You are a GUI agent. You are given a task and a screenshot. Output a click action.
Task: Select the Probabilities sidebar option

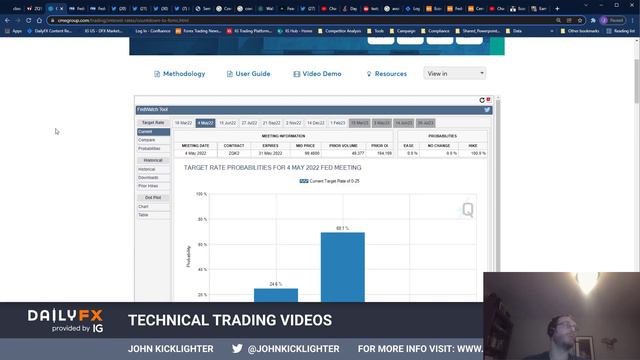(x=153, y=149)
